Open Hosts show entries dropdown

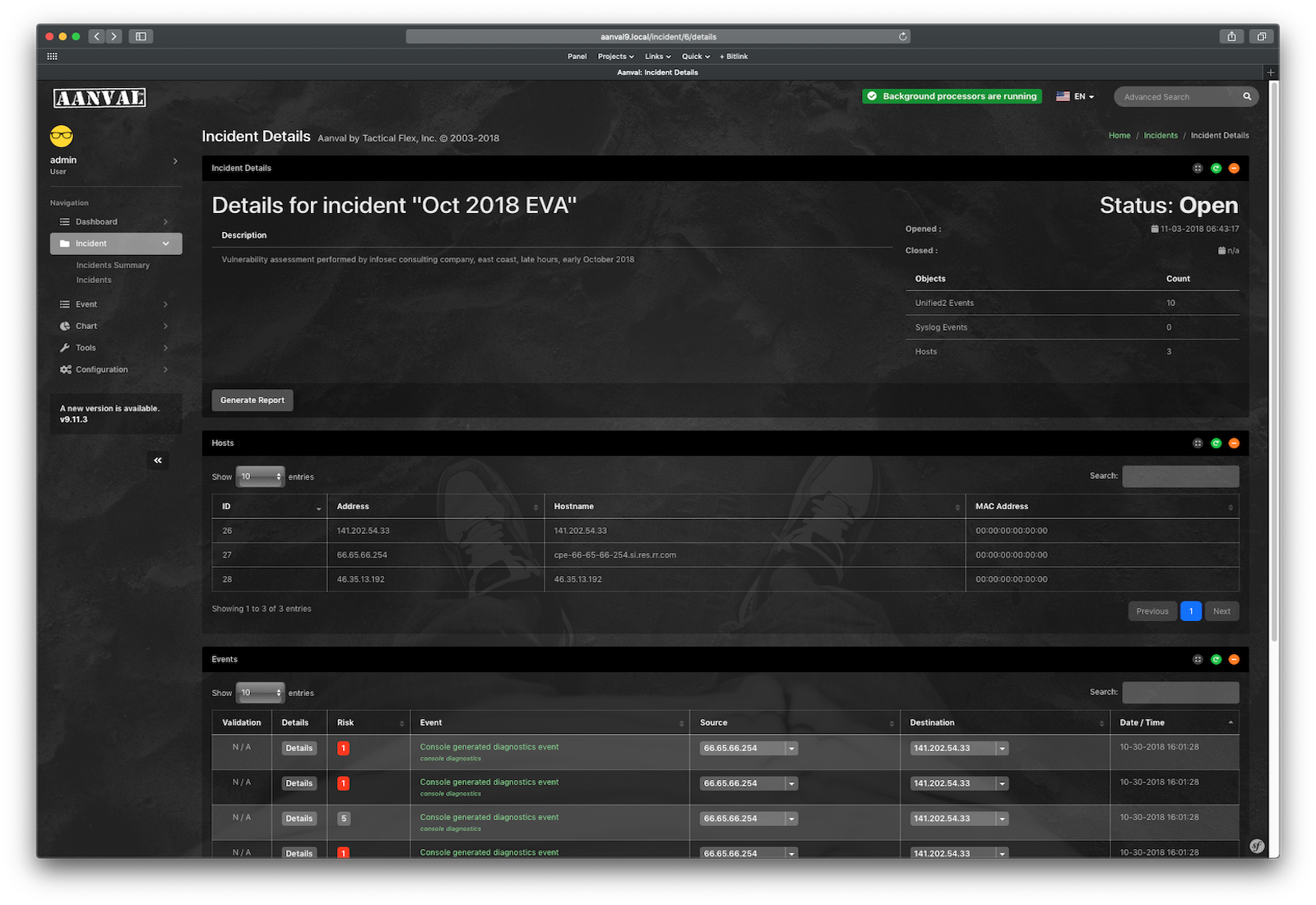point(260,476)
